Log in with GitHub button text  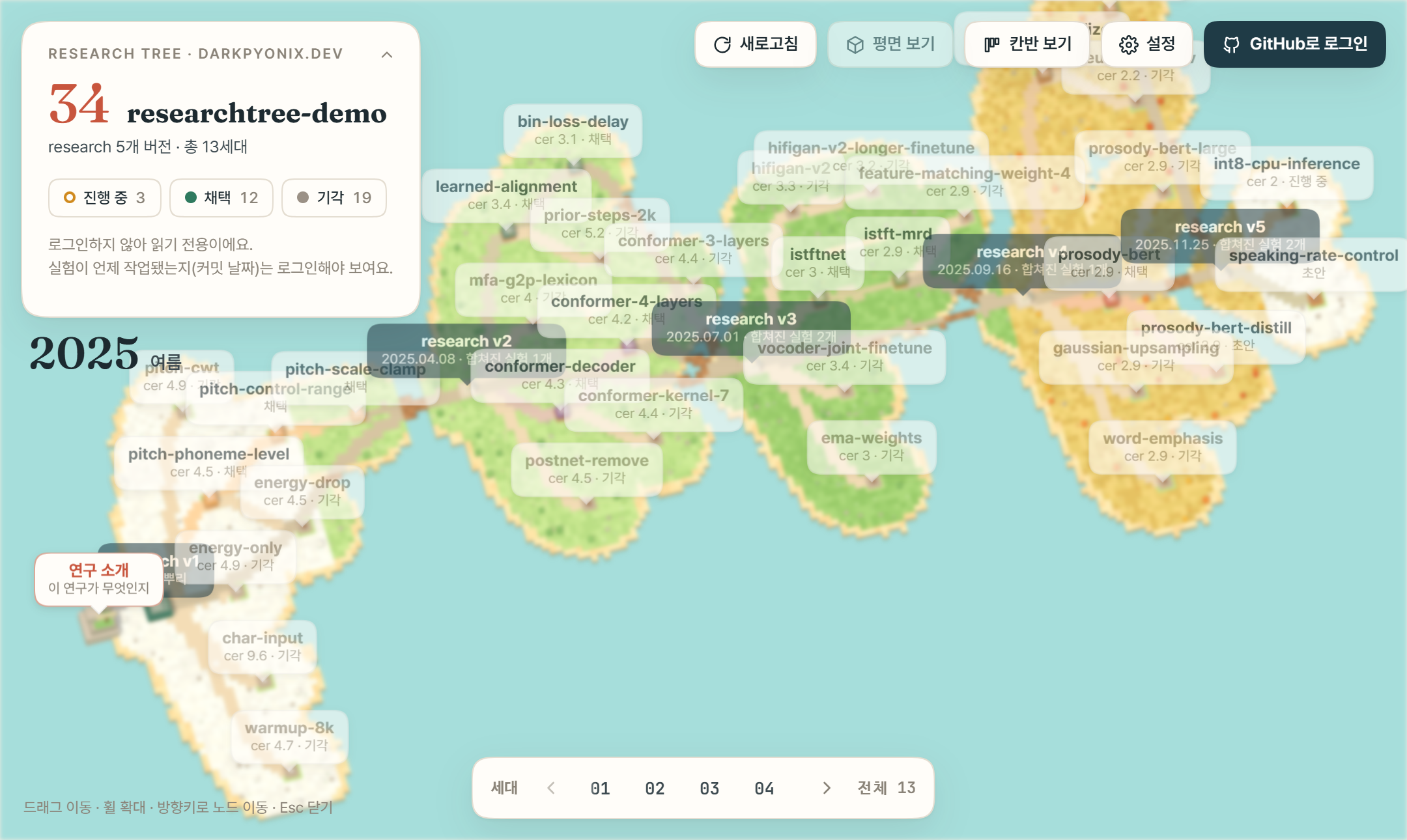(1308, 44)
